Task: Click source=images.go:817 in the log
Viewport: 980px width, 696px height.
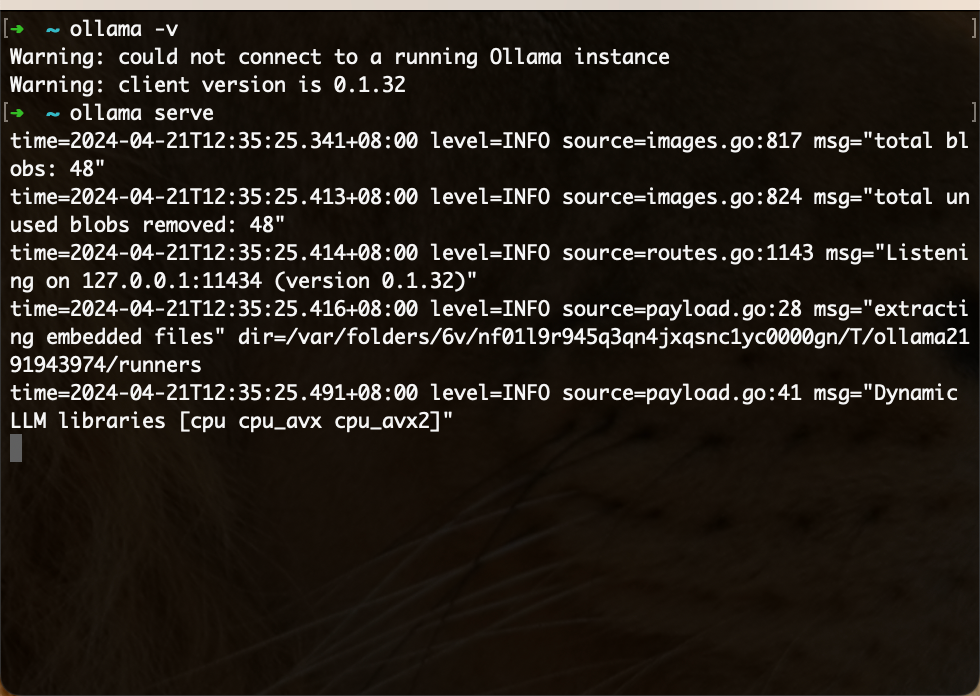Action: click(x=682, y=141)
